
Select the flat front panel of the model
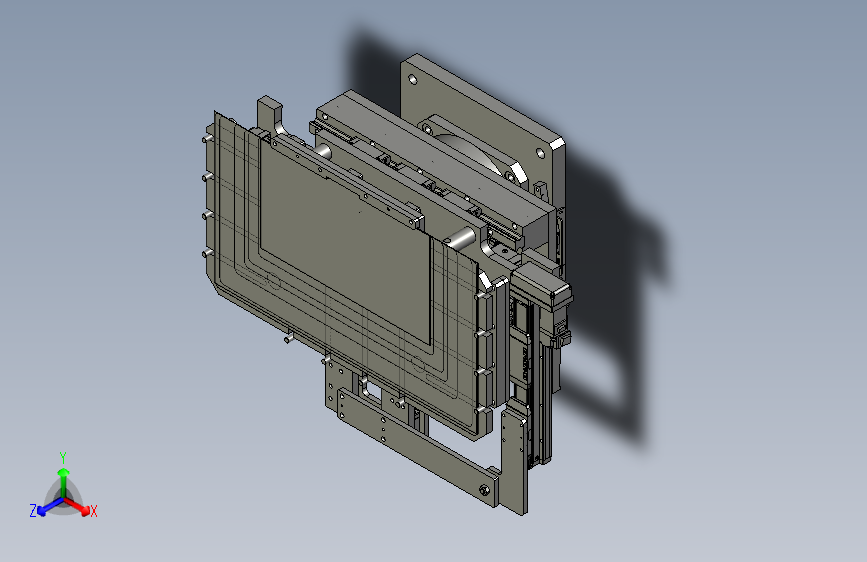(346, 241)
